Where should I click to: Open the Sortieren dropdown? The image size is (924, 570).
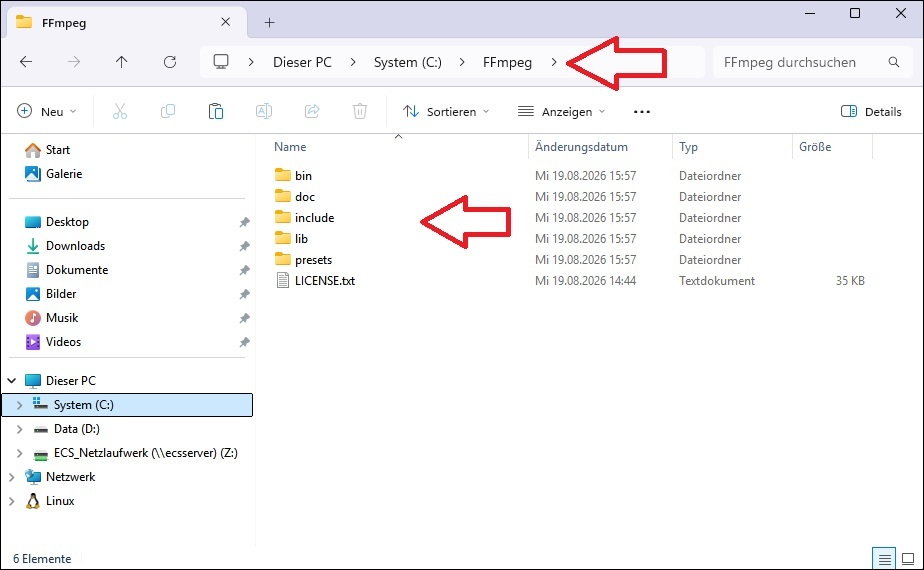446,111
